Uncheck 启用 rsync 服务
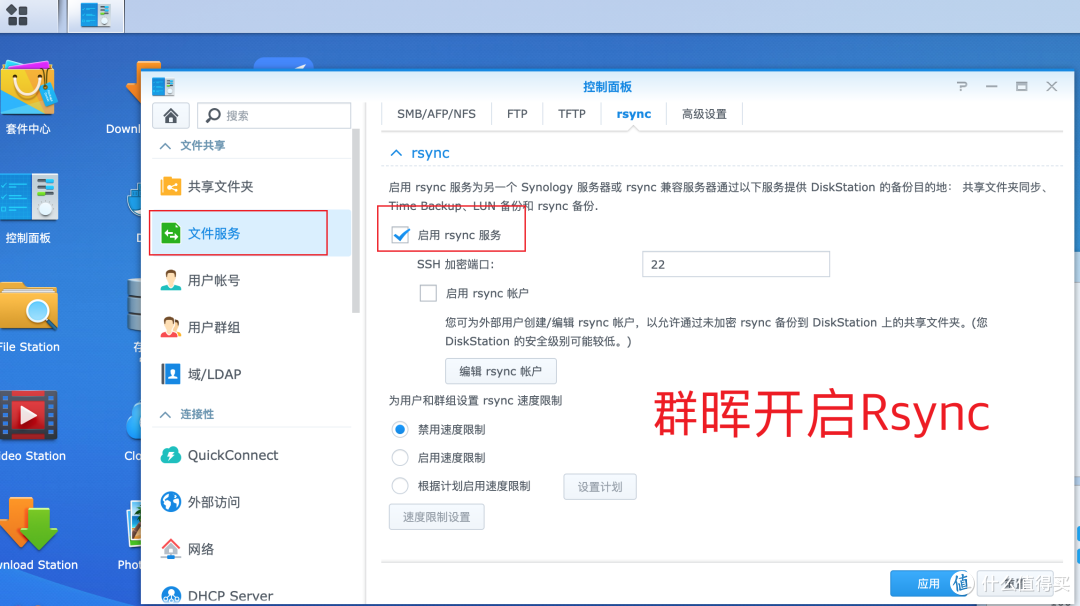This screenshot has width=1080, height=606. pyautogui.click(x=401, y=236)
